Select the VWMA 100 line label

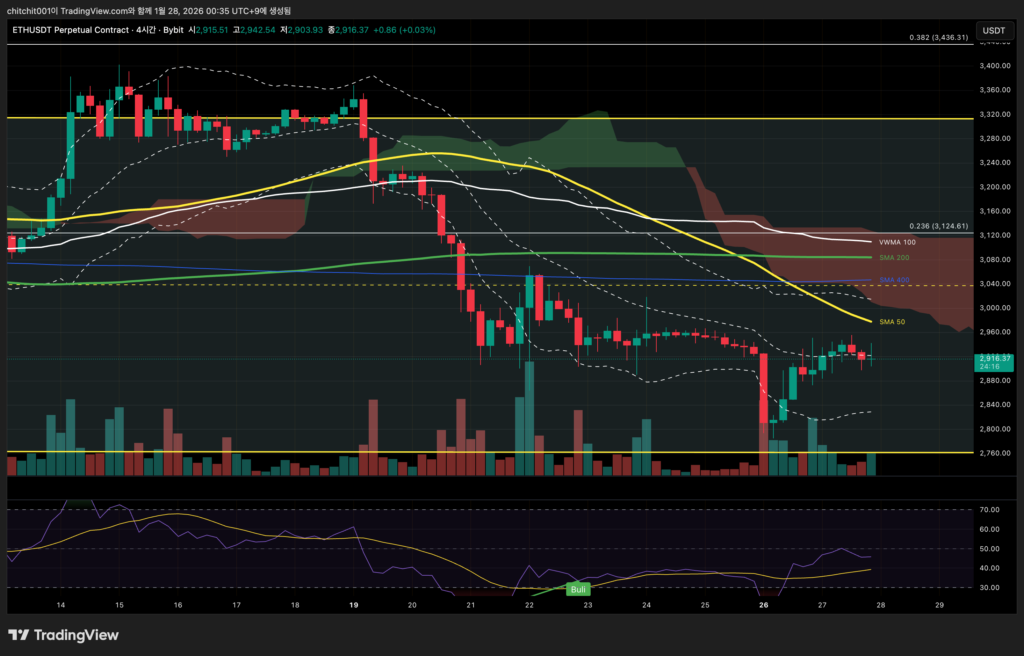click(x=895, y=242)
